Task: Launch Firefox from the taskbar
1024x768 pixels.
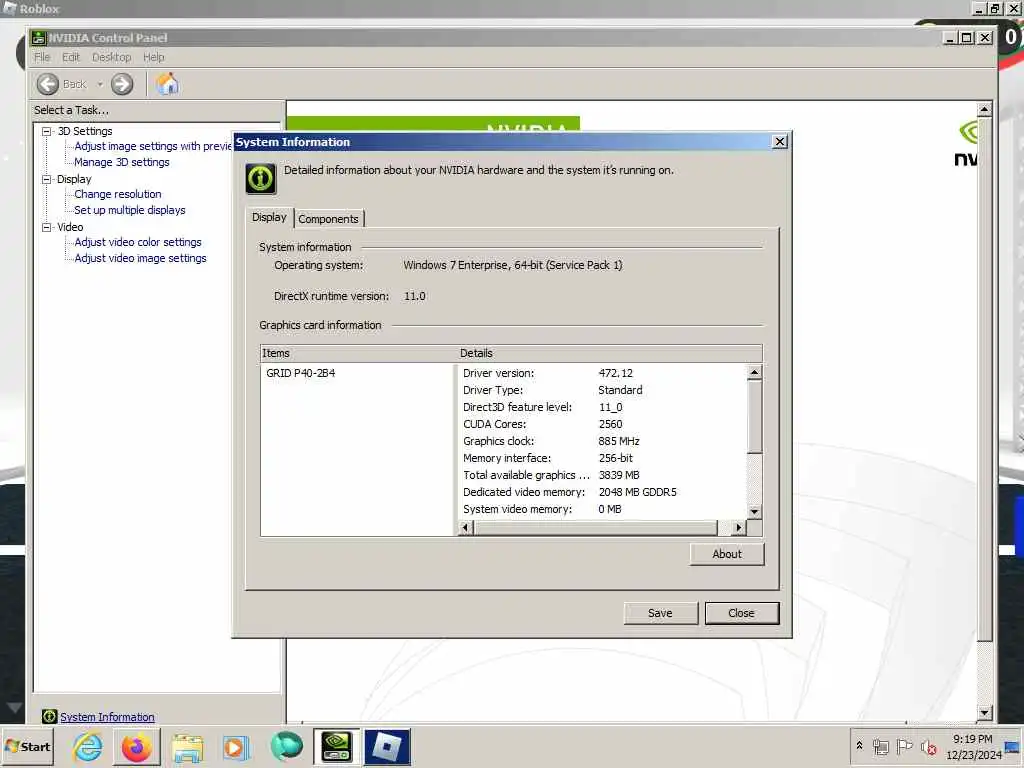Action: pyautogui.click(x=136, y=746)
